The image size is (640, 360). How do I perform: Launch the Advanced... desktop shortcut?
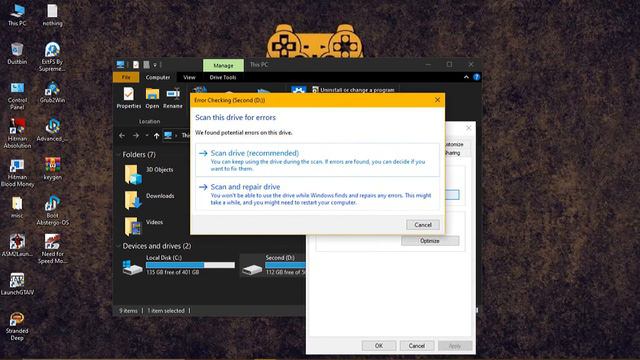point(52,130)
